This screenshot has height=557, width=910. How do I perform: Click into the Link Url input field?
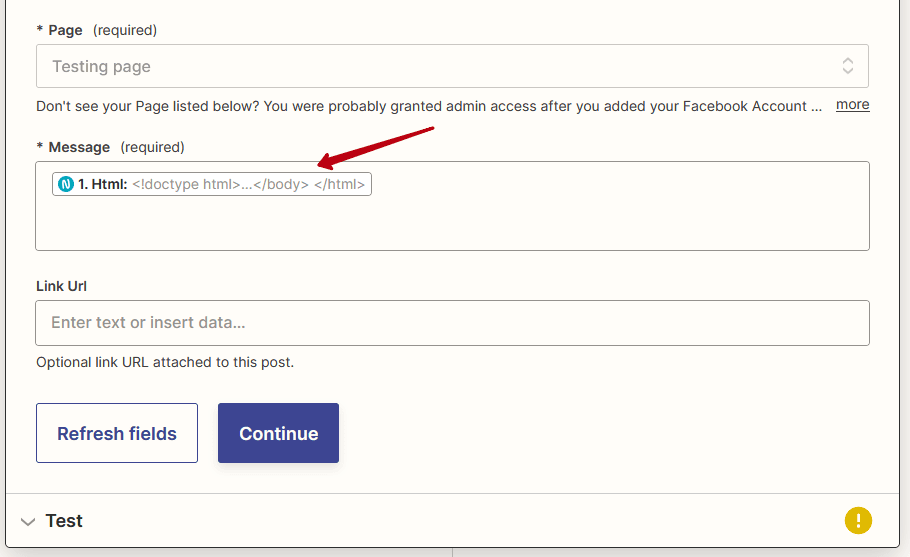pos(452,323)
